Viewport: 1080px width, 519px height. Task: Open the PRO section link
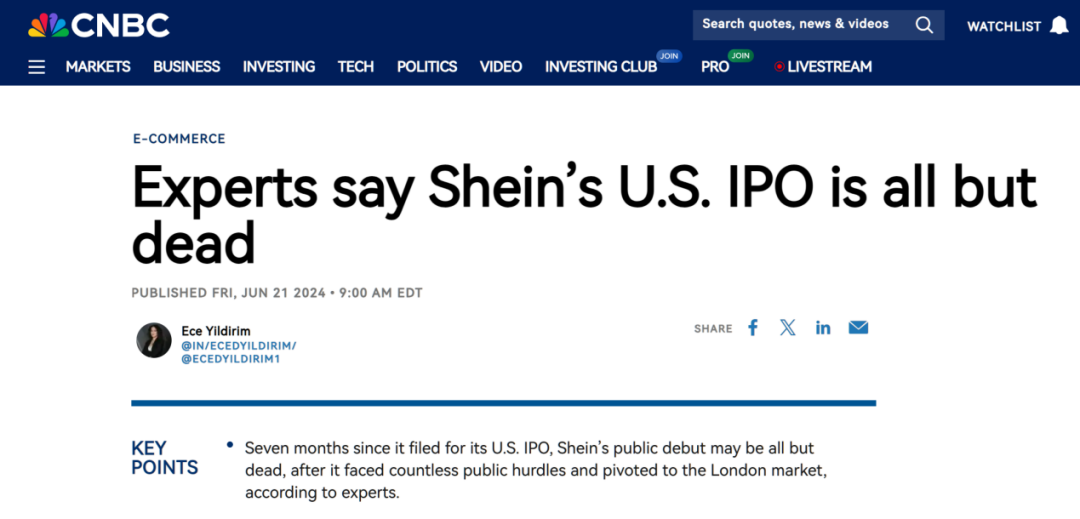715,67
